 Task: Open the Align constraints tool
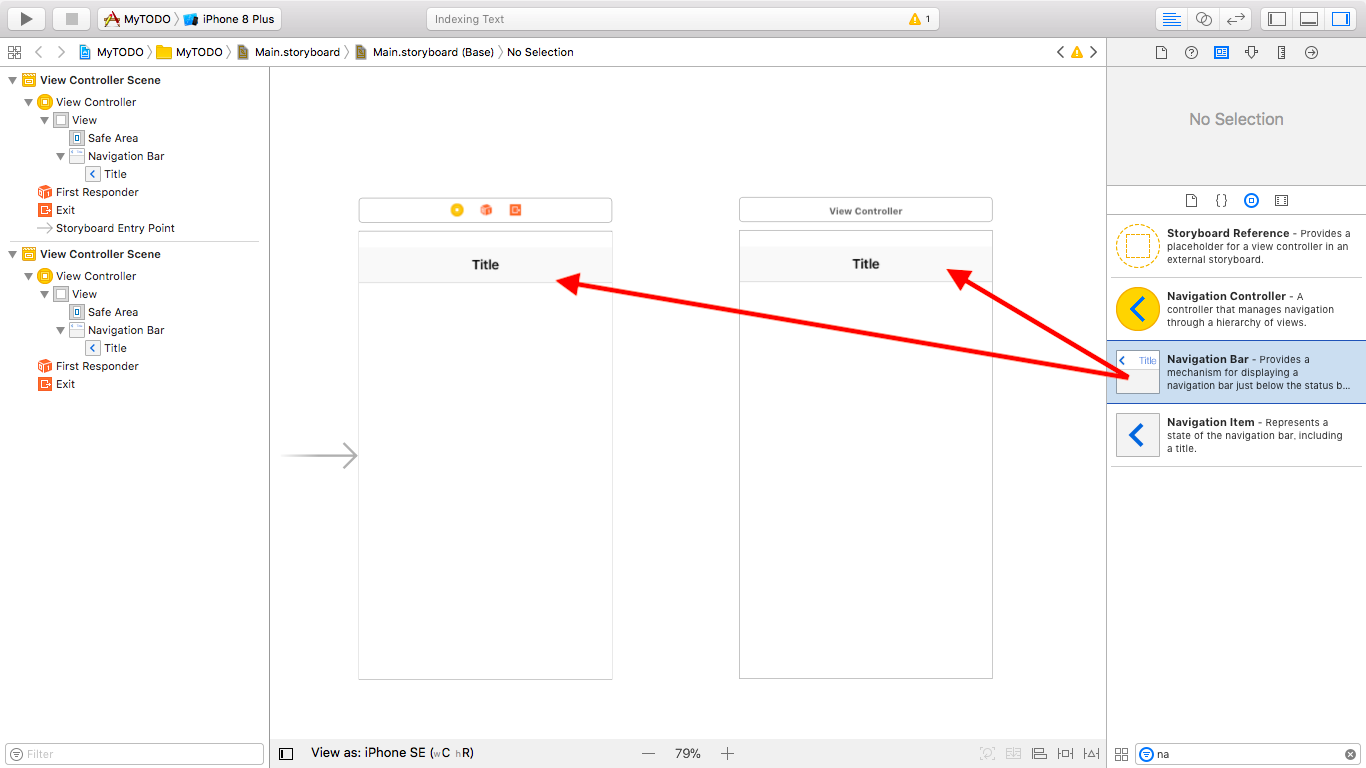(1039, 753)
